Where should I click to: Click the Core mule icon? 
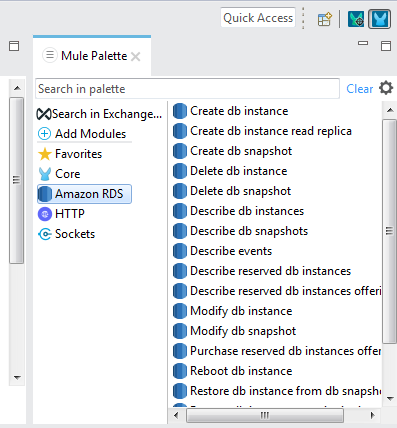click(45, 174)
